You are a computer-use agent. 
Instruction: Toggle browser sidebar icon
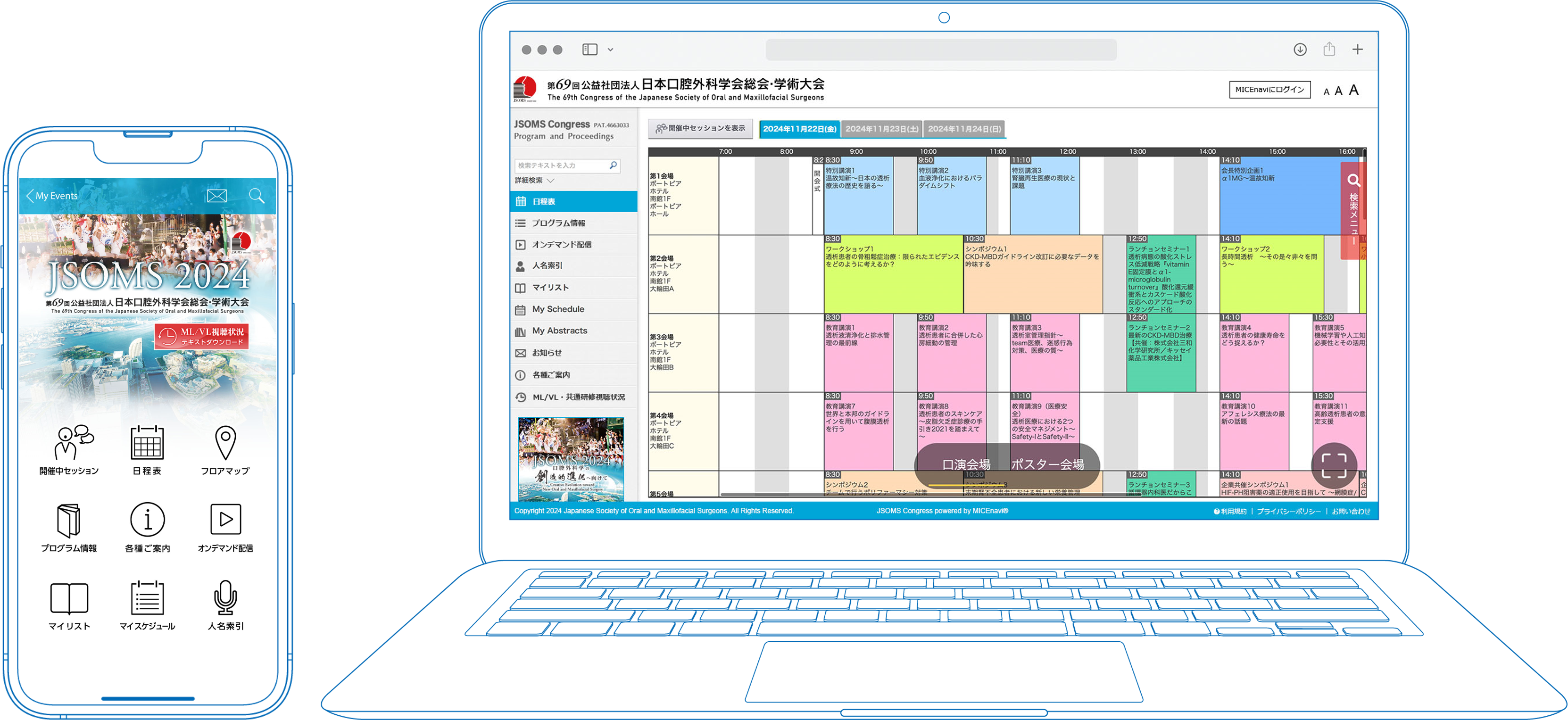[x=590, y=50]
